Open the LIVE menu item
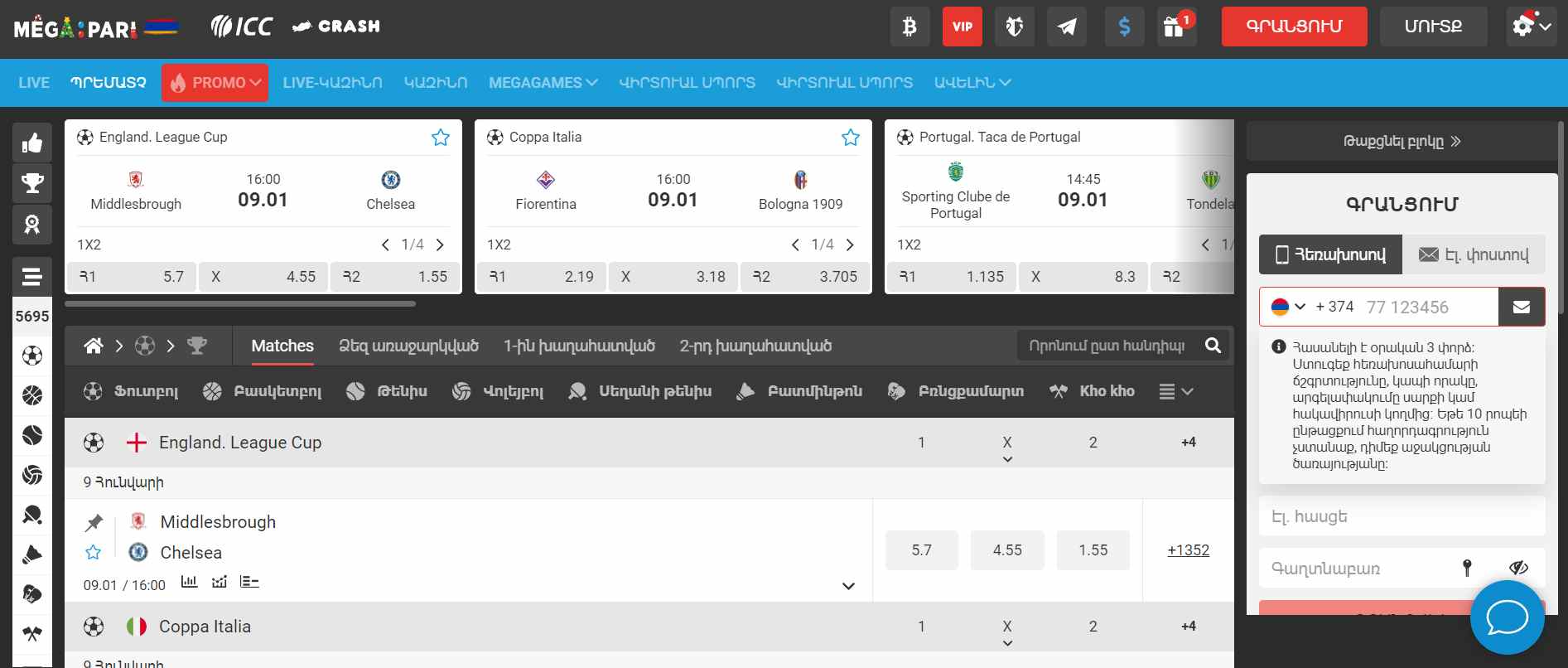1568x668 pixels. [x=34, y=83]
